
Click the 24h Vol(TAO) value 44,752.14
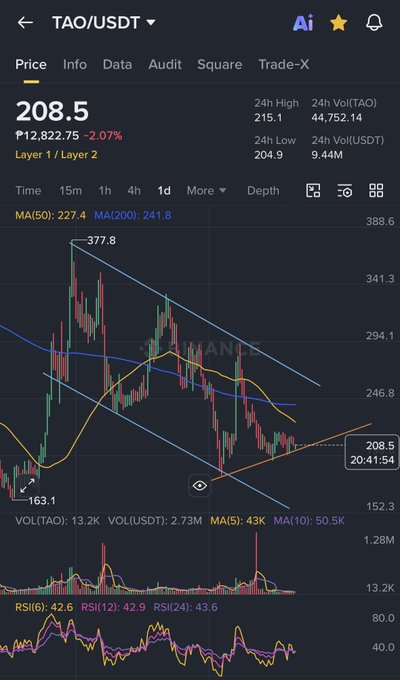coord(337,118)
